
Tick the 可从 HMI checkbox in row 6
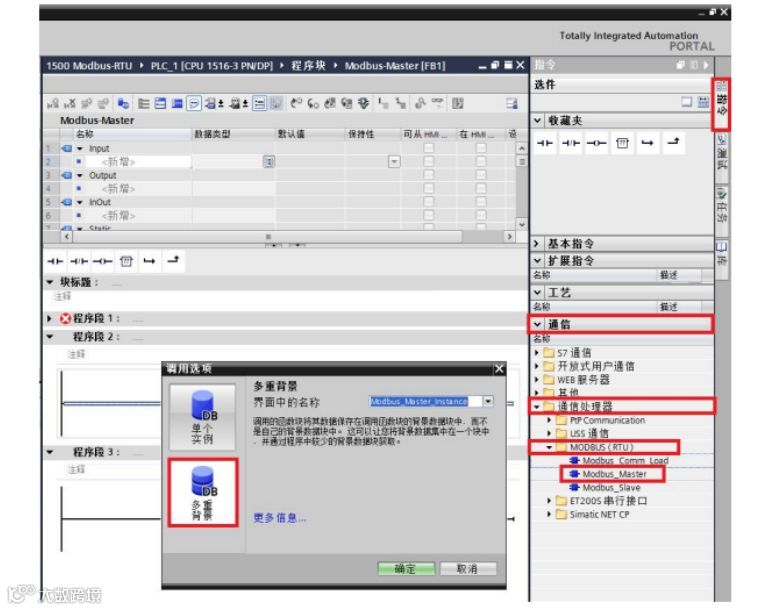pyautogui.click(x=429, y=215)
